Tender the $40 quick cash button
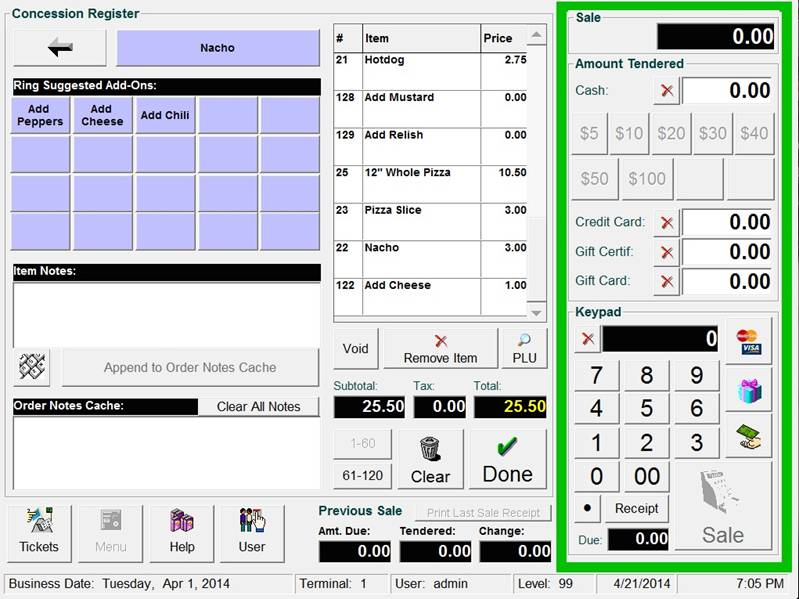This screenshot has height=599, width=799. (754, 133)
